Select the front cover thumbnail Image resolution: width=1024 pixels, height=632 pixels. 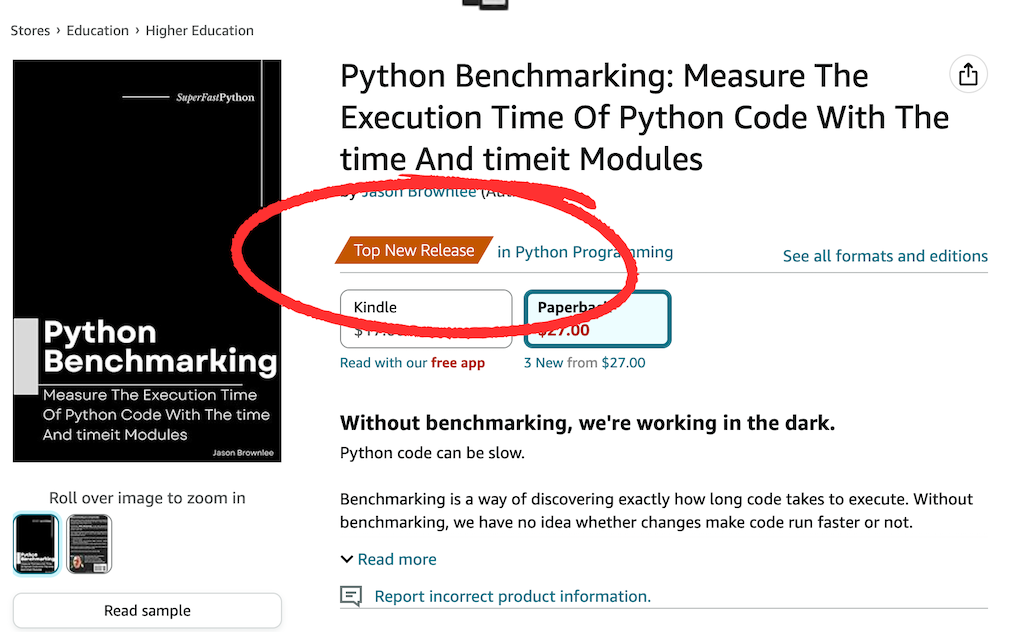36,543
